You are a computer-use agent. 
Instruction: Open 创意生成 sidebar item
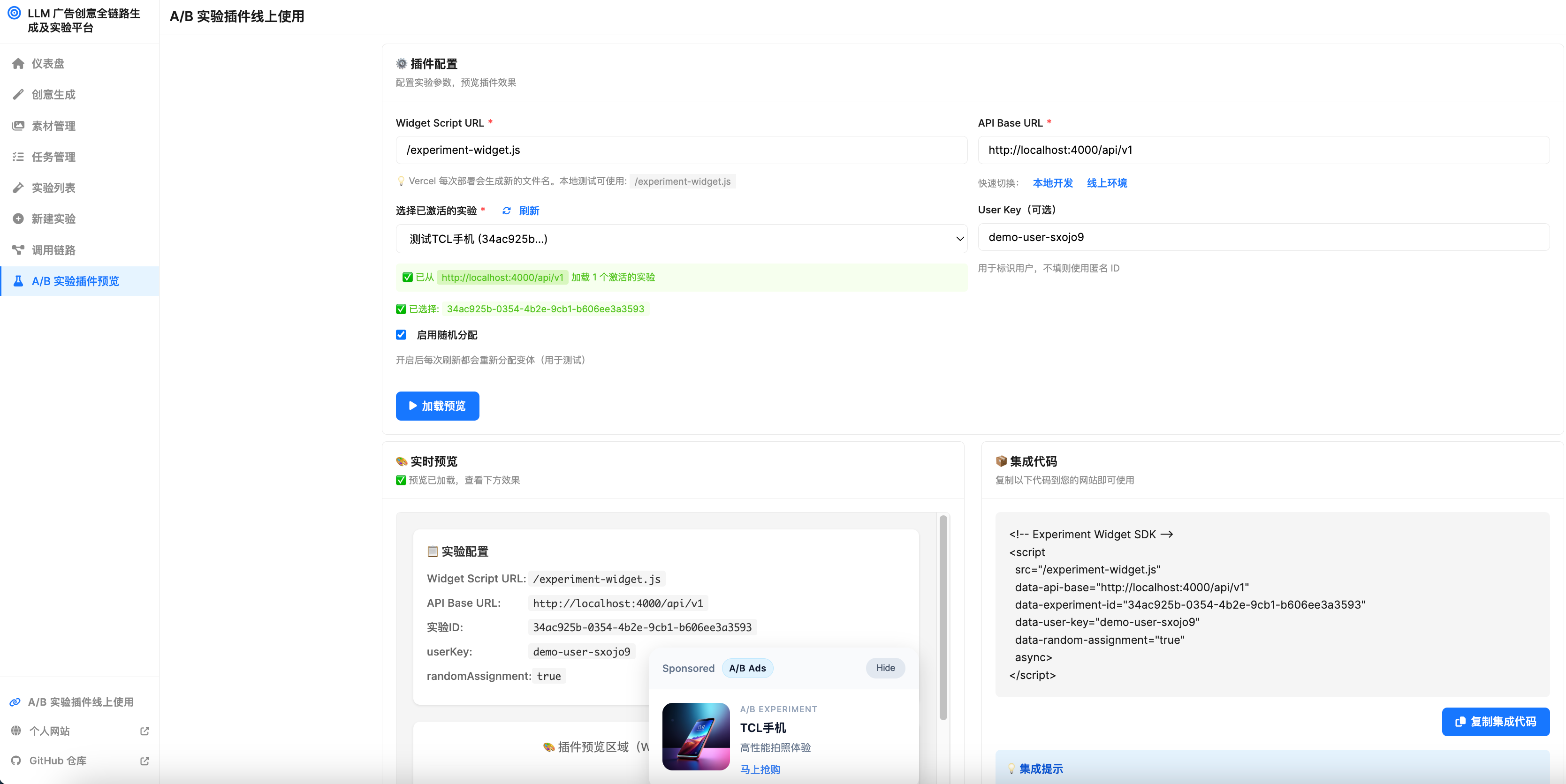coord(80,95)
